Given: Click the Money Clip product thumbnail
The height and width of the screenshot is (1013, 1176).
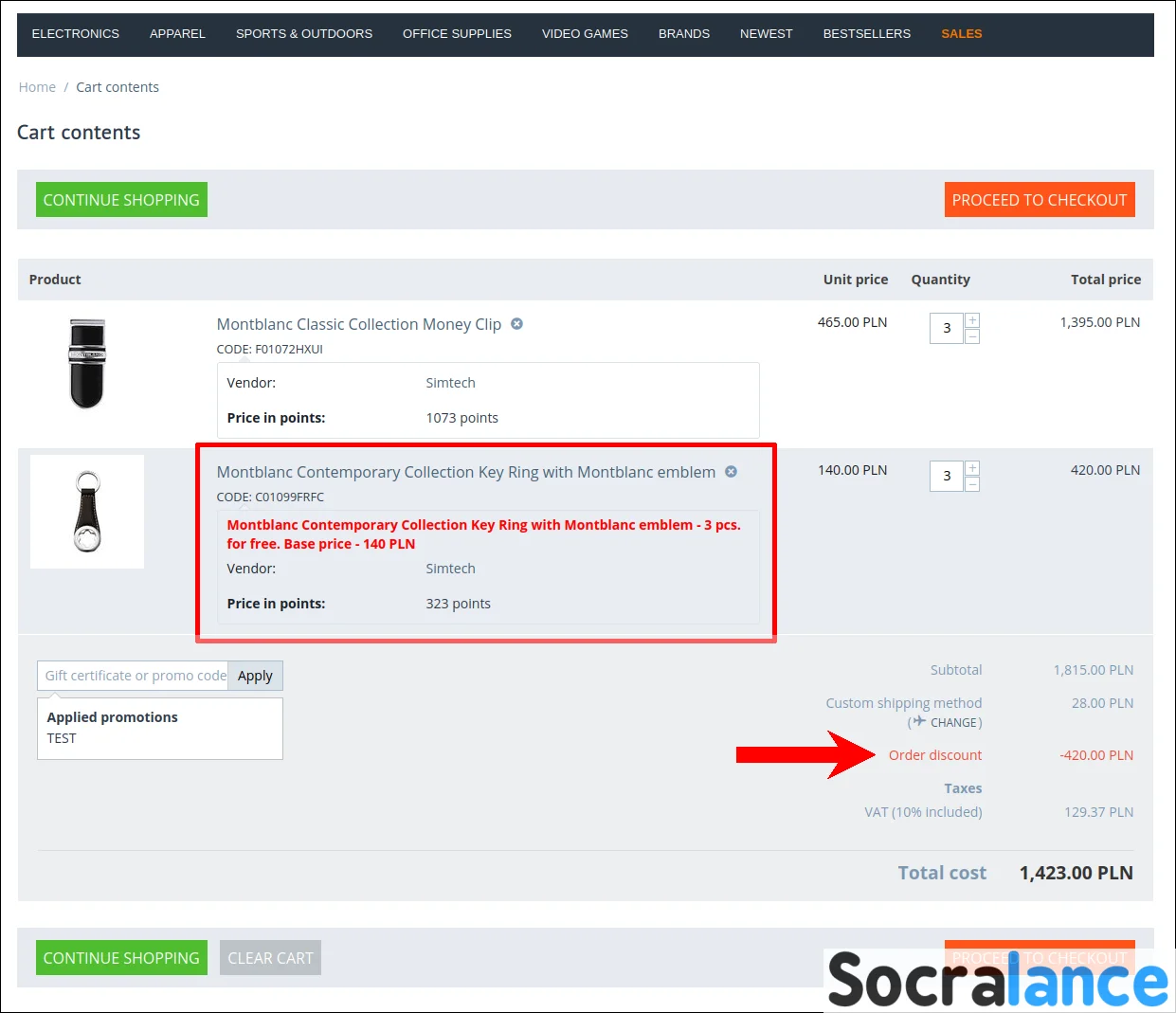Looking at the screenshot, I should point(87,364).
